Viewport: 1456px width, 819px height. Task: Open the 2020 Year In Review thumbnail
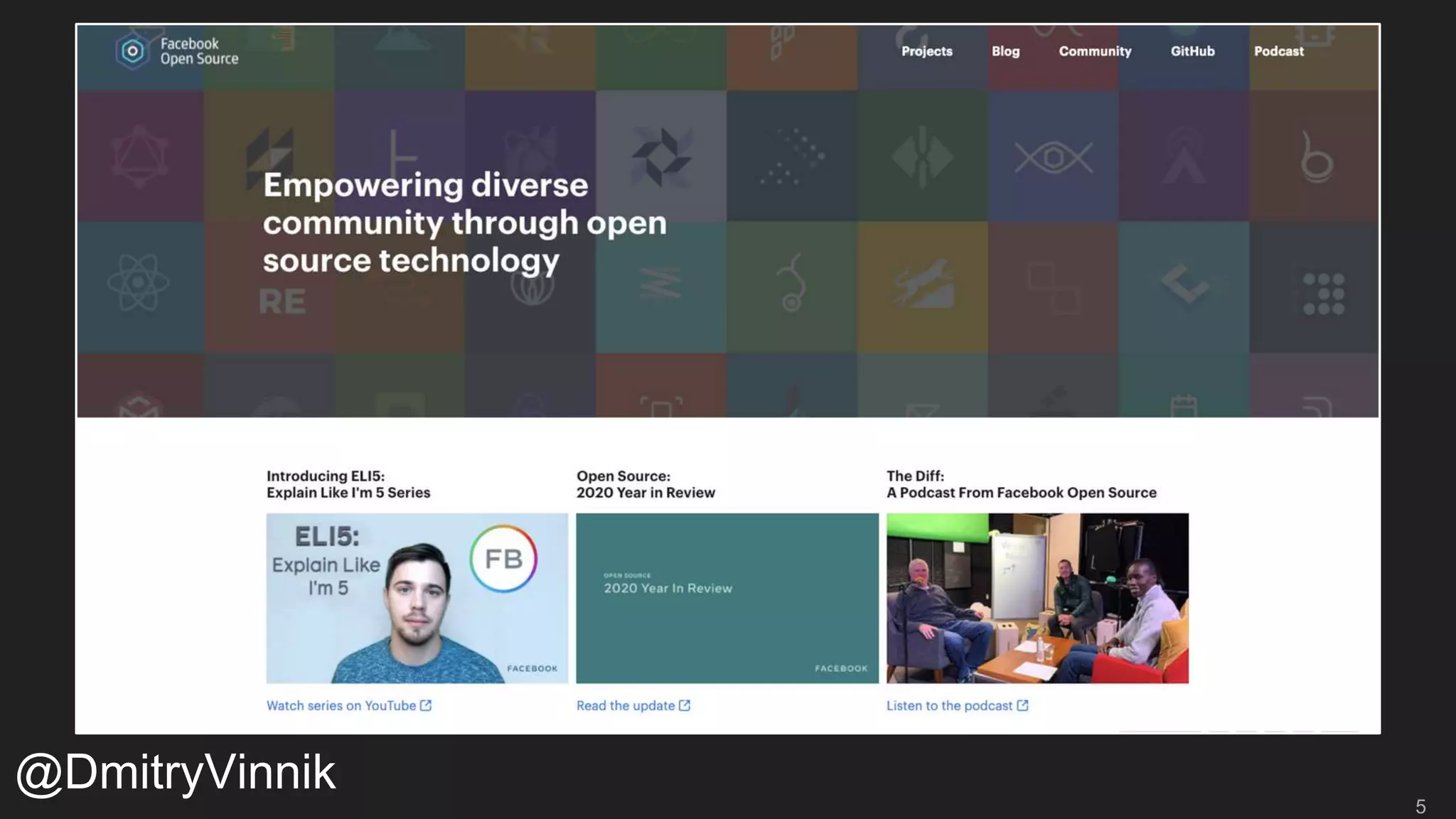tap(727, 598)
